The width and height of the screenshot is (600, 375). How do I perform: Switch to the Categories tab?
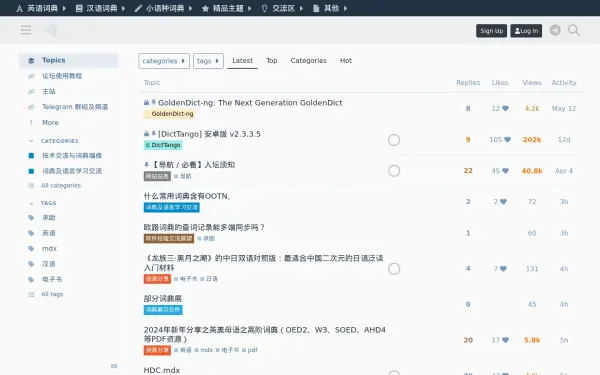308,61
